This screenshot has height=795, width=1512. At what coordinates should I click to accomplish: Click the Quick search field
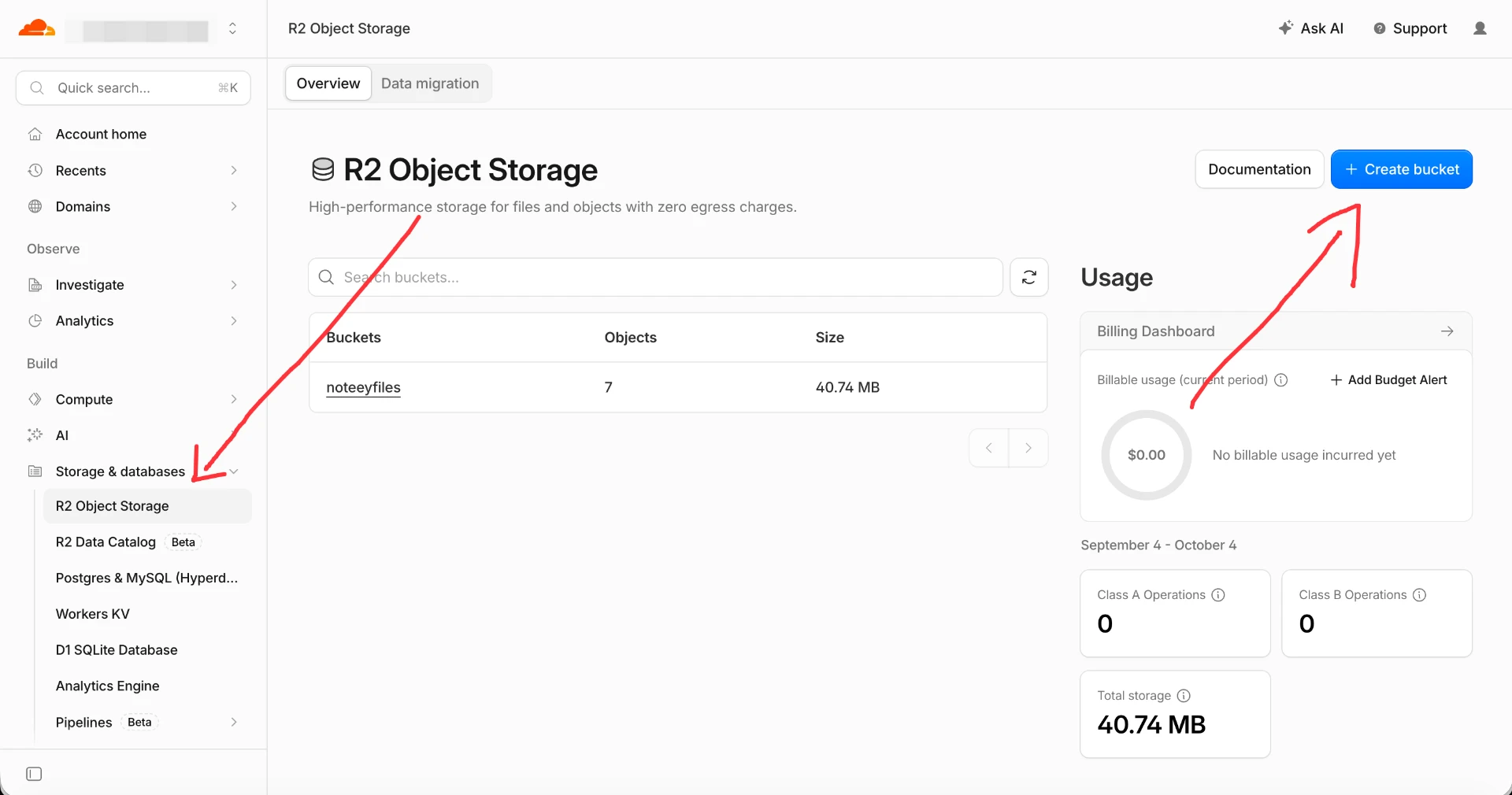click(x=133, y=88)
